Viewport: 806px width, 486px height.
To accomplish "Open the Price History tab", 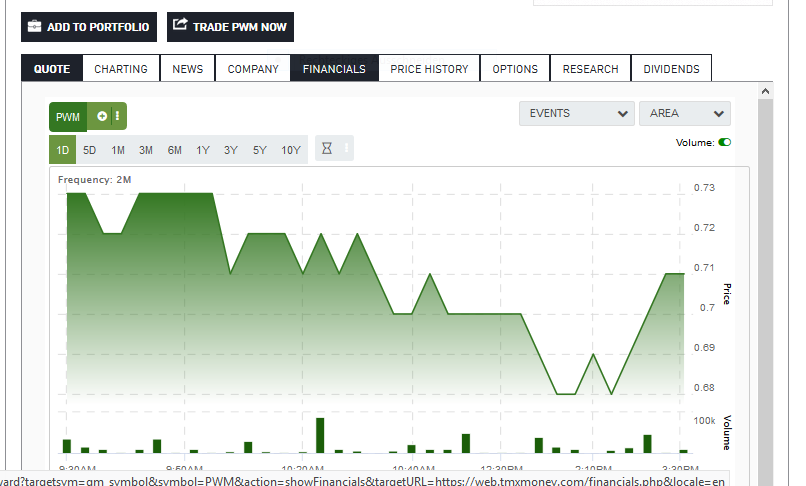I will click(429, 69).
